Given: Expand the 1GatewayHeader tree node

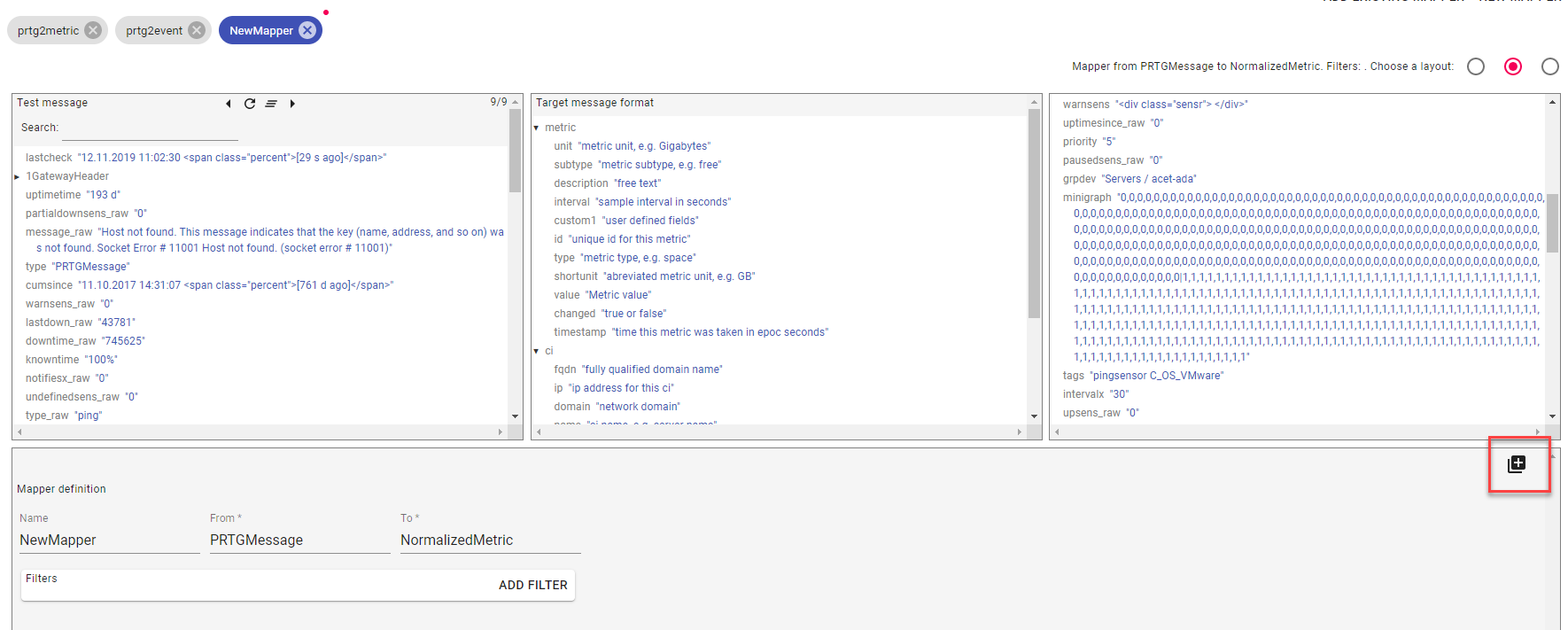Looking at the screenshot, I should (x=17, y=176).
